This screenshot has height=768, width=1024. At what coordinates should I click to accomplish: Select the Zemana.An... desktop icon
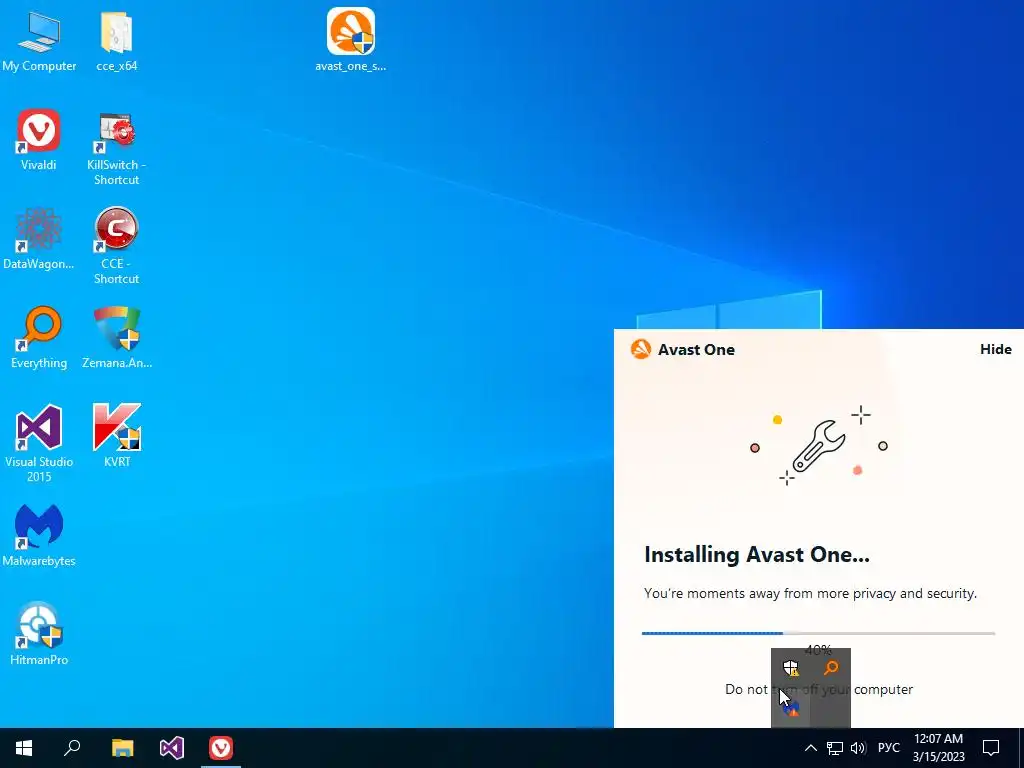click(116, 338)
